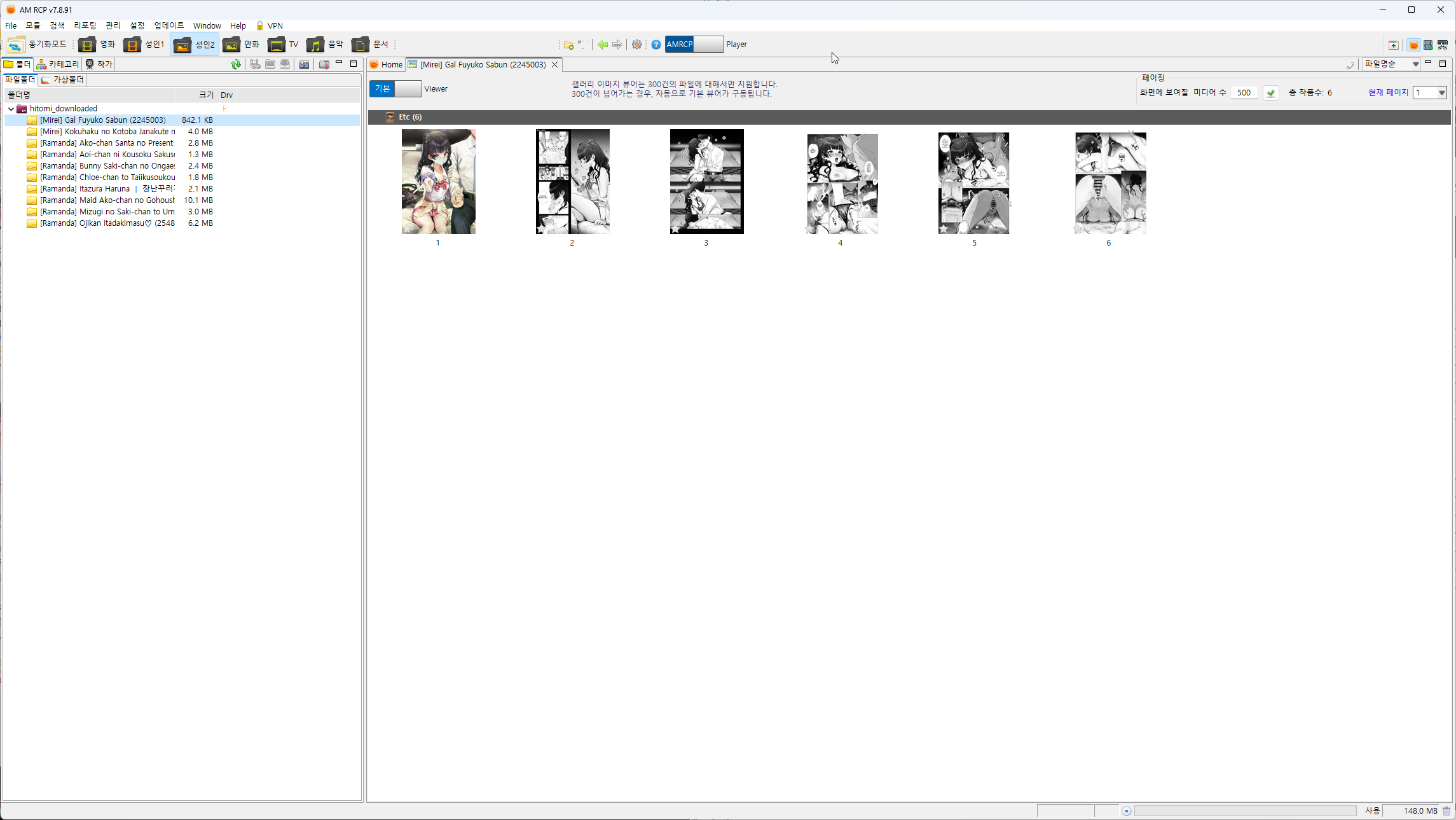
Task: Click the 현재 페이지 link
Action: point(1388,93)
